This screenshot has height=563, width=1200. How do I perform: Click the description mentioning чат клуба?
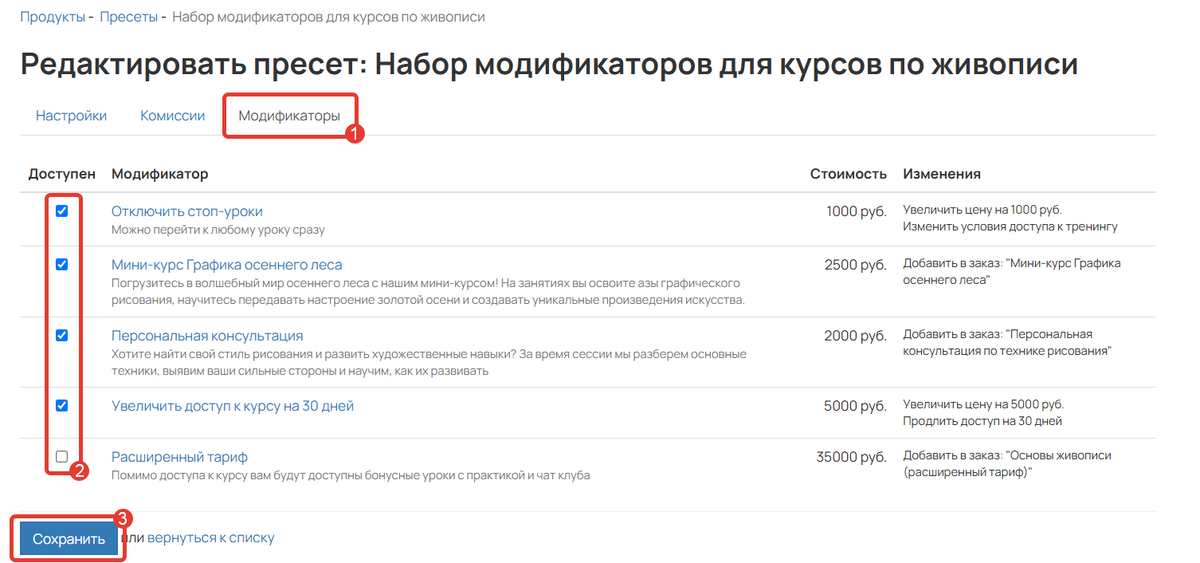tap(350, 476)
